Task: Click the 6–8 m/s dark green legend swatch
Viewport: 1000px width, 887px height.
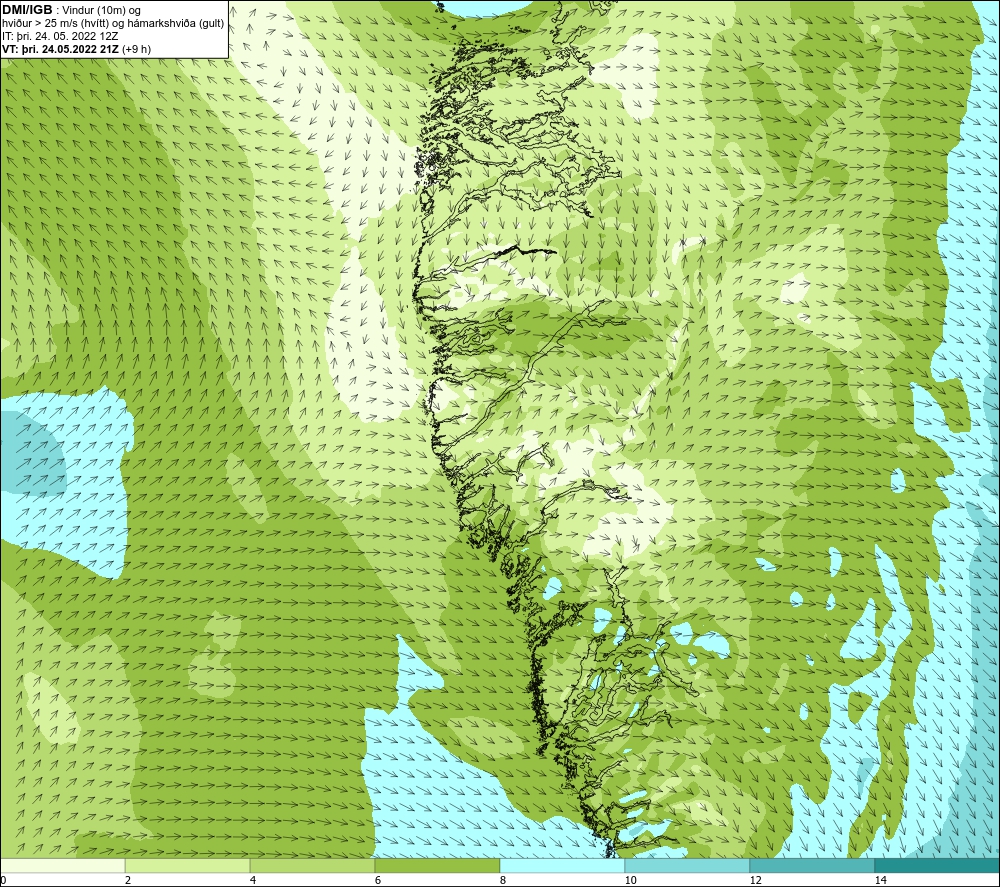Action: click(438, 866)
